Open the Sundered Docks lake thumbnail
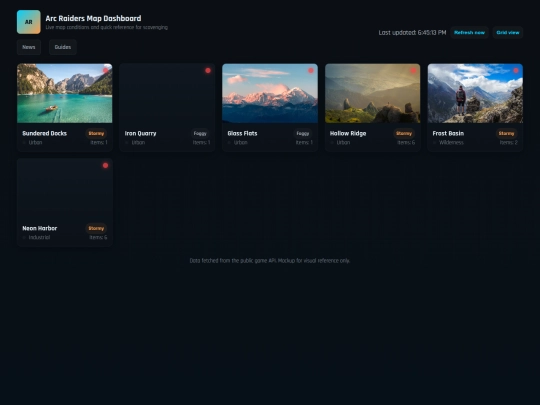Screen dimensions: 540x405 [x=65, y=93]
